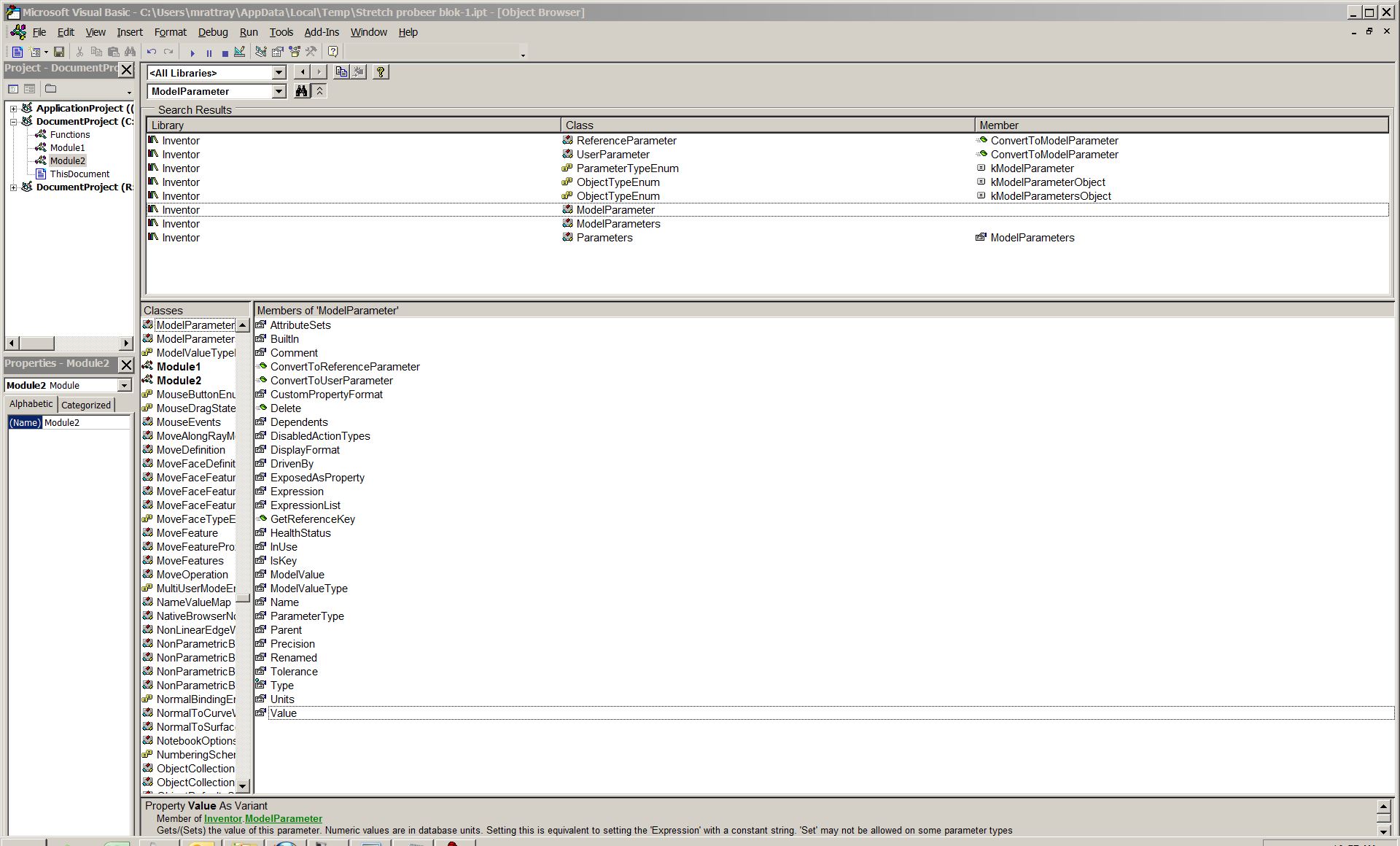Open Project Explorer from the toolbar
The width and height of the screenshot is (1400, 846).
point(261,52)
